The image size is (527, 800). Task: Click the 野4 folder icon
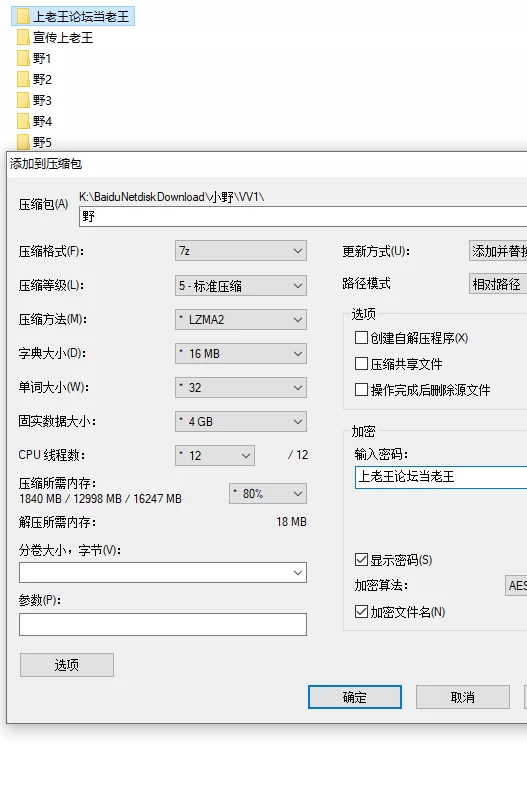[x=23, y=121]
